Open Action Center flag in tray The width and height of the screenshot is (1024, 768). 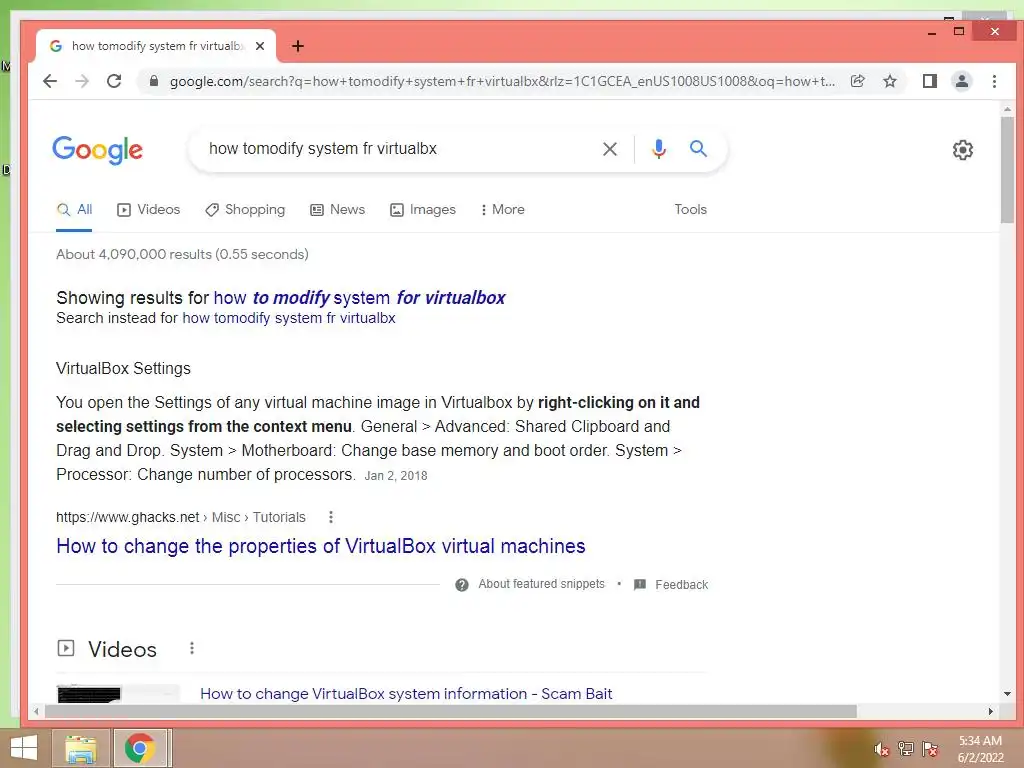coord(929,748)
